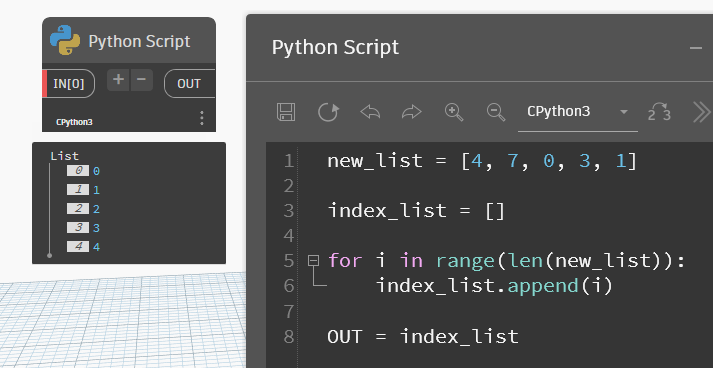This screenshot has height=368, width=713.
Task: Redo the edit with right arrow icon
Action: pyautogui.click(x=412, y=111)
